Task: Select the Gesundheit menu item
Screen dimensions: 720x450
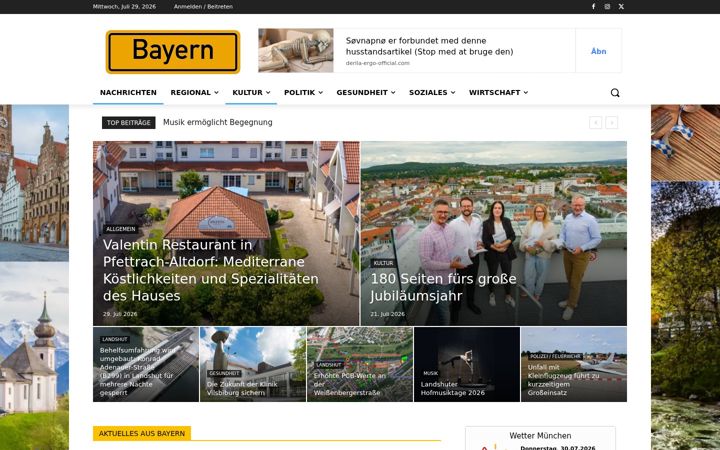Action: tap(362, 92)
